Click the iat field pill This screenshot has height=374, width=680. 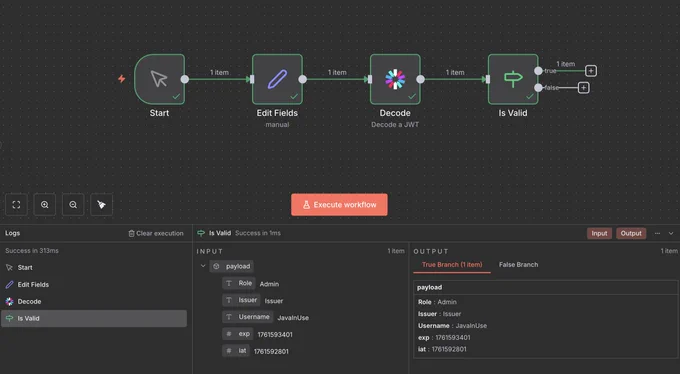236,351
